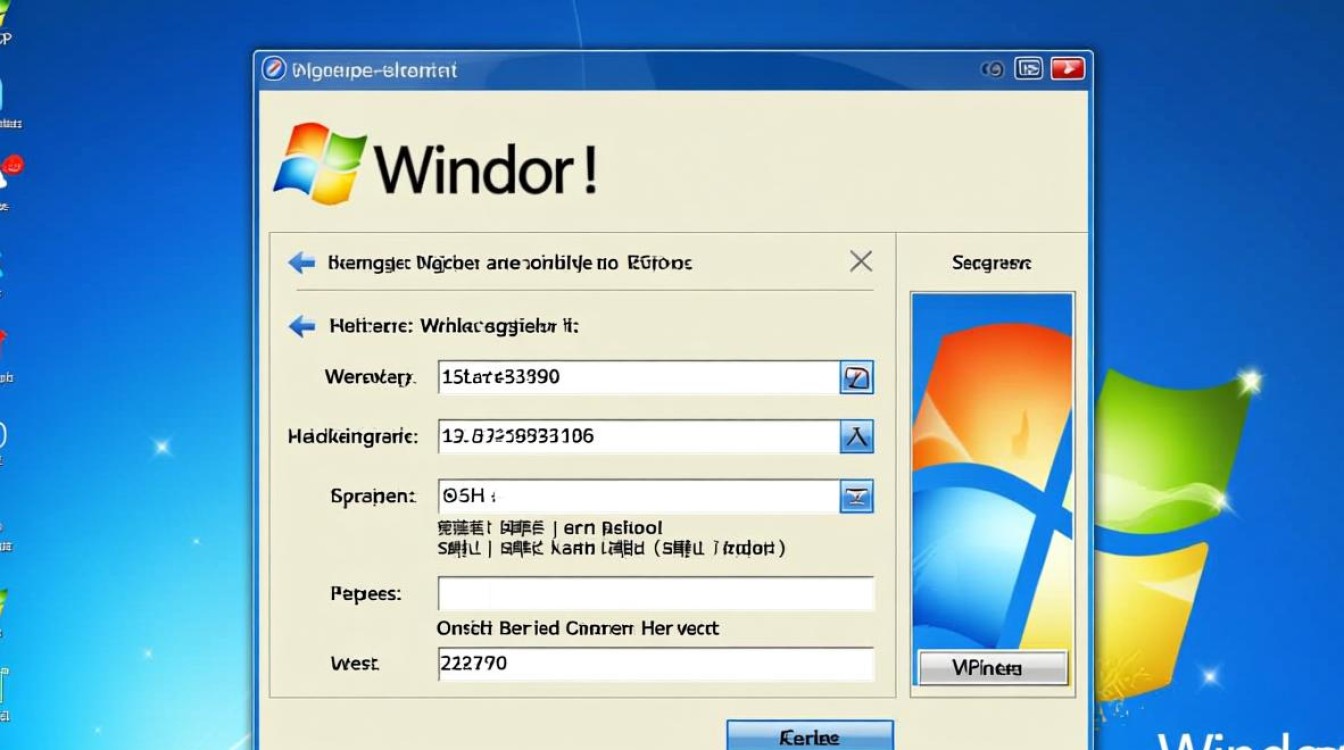Click the Windows flag logo in header
This screenshot has height=750, width=1344.
coord(319,163)
